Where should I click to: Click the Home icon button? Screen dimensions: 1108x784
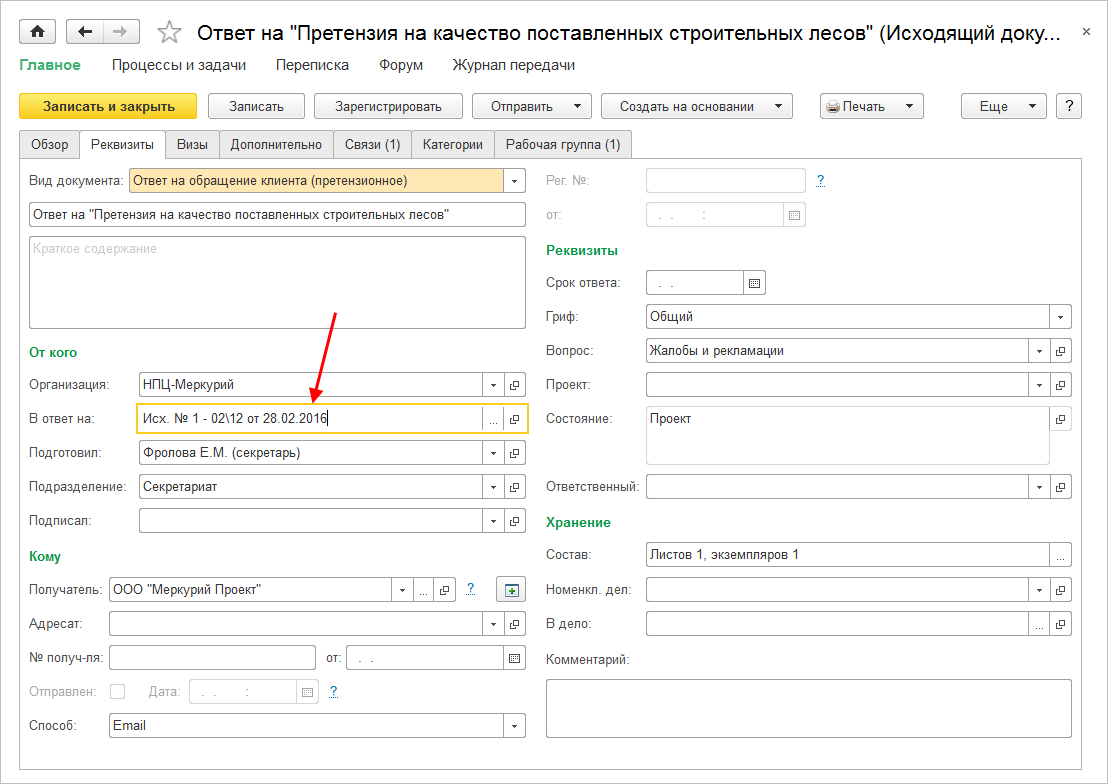click(37, 32)
